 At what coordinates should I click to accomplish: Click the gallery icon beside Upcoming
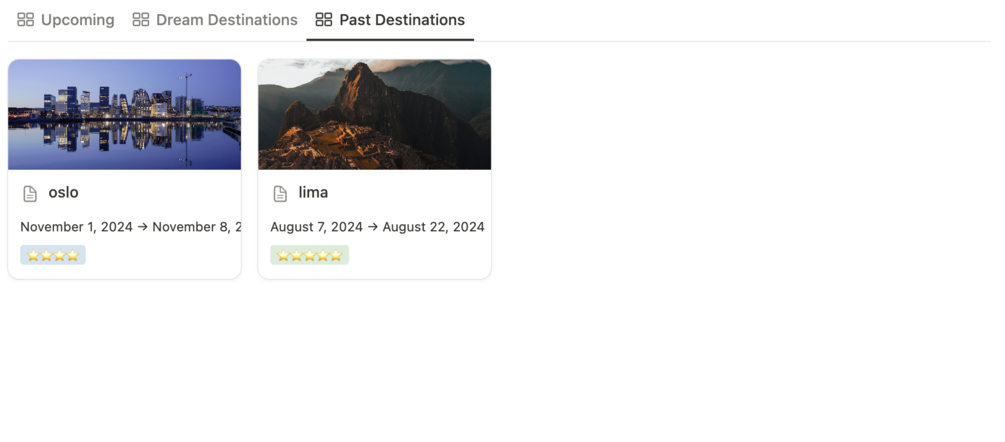[26, 20]
